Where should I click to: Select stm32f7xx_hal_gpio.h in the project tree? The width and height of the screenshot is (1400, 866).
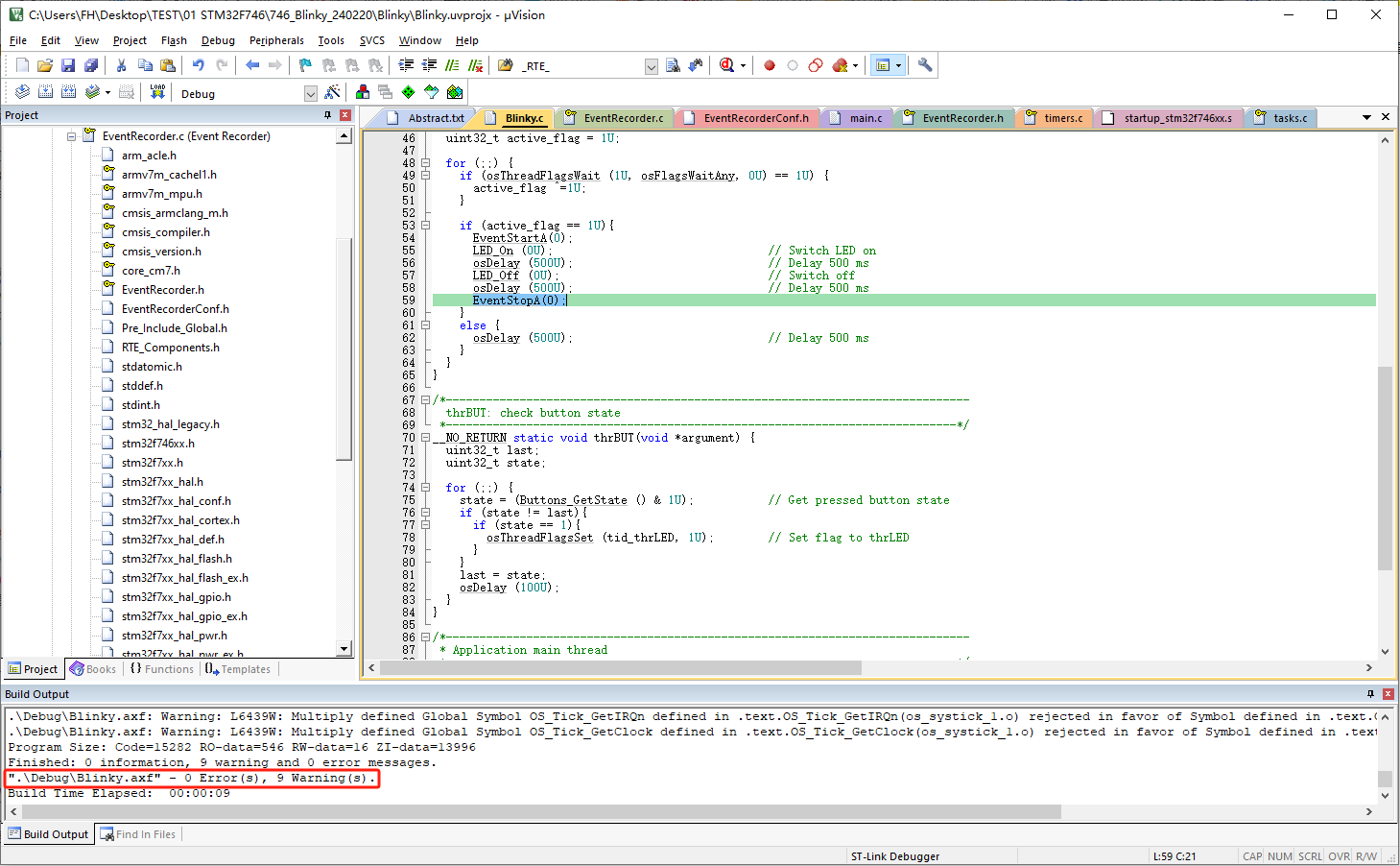click(176, 597)
